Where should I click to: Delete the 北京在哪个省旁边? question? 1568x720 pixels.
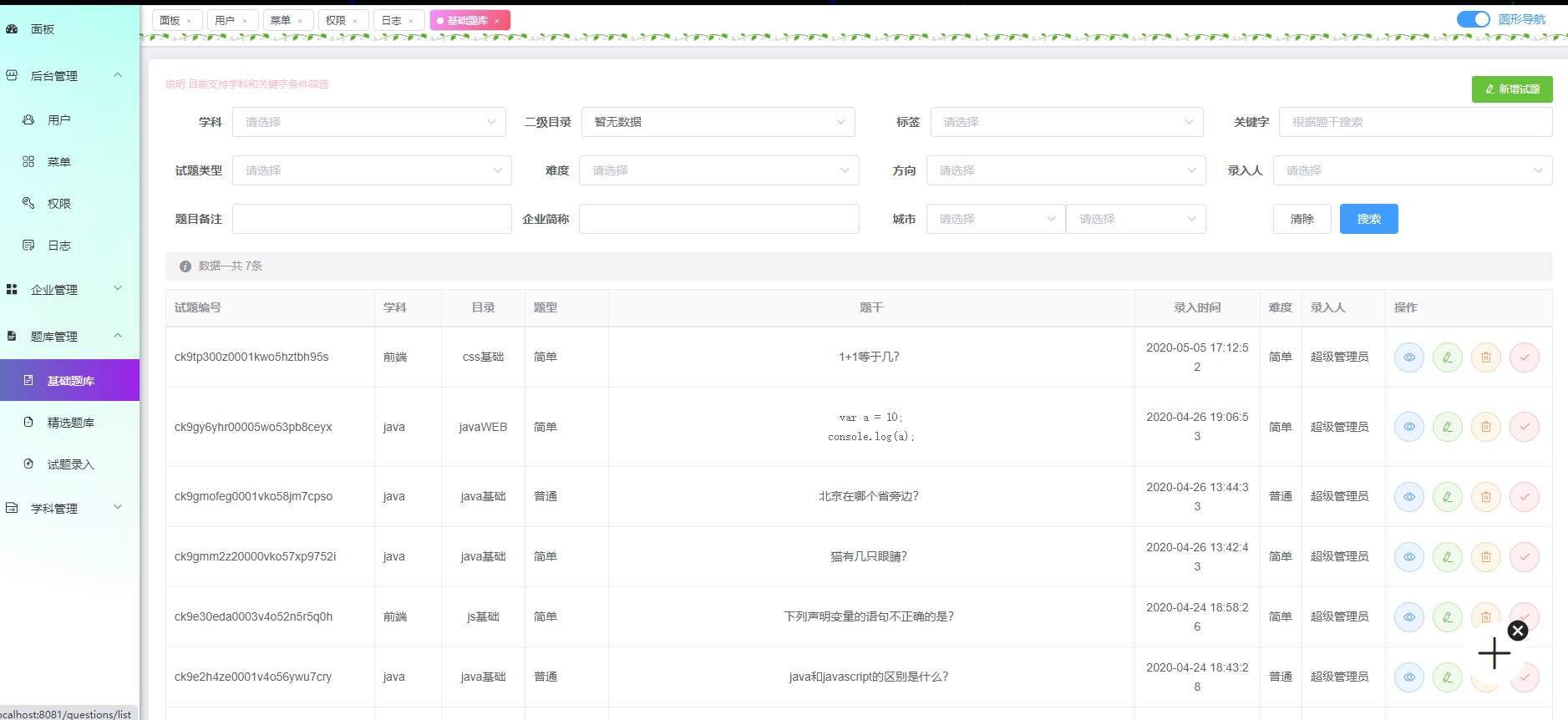[x=1486, y=497]
